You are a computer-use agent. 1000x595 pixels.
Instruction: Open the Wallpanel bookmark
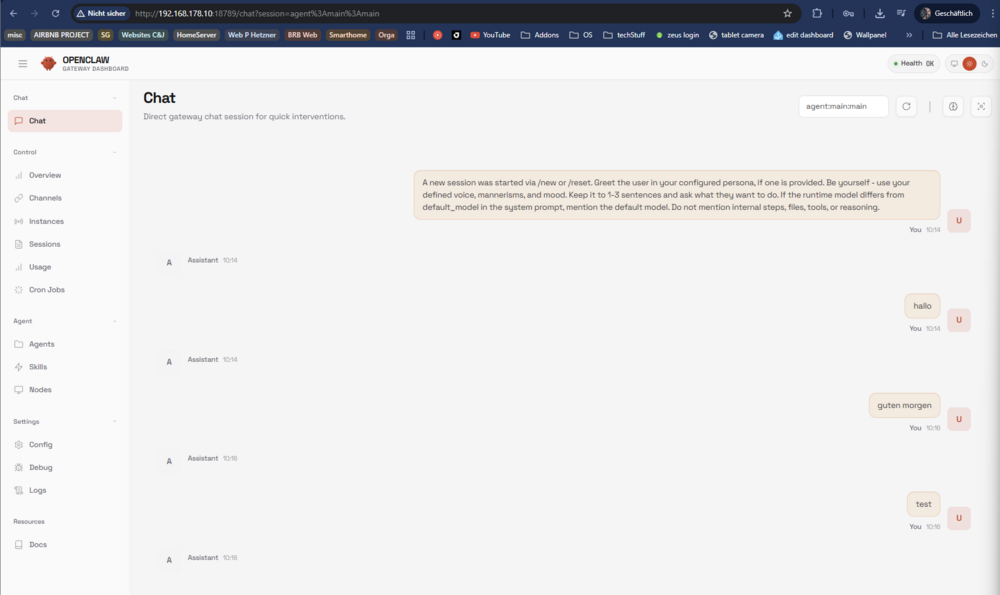coord(865,35)
